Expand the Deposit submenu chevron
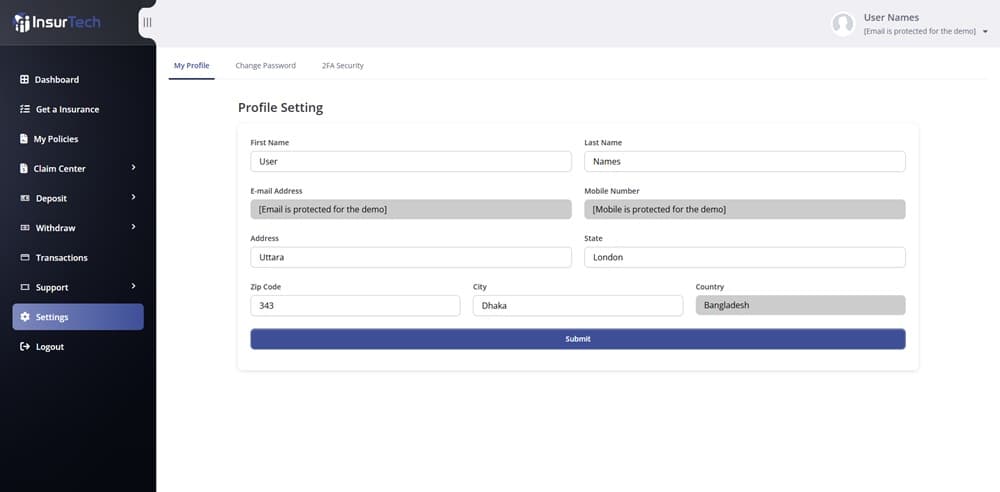Viewport: 1000px width, 492px height. 133,197
